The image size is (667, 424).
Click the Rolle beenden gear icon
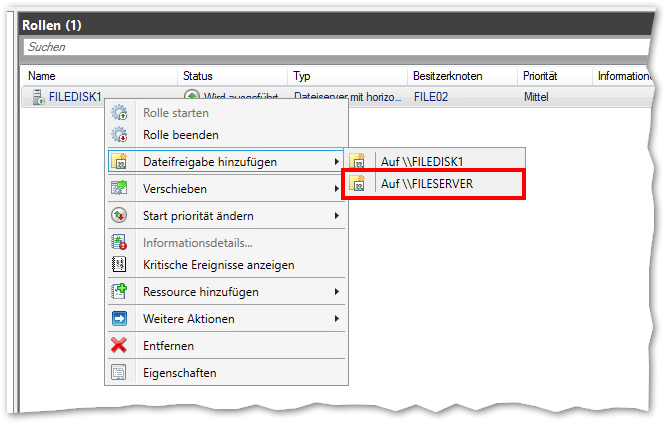click(120, 135)
